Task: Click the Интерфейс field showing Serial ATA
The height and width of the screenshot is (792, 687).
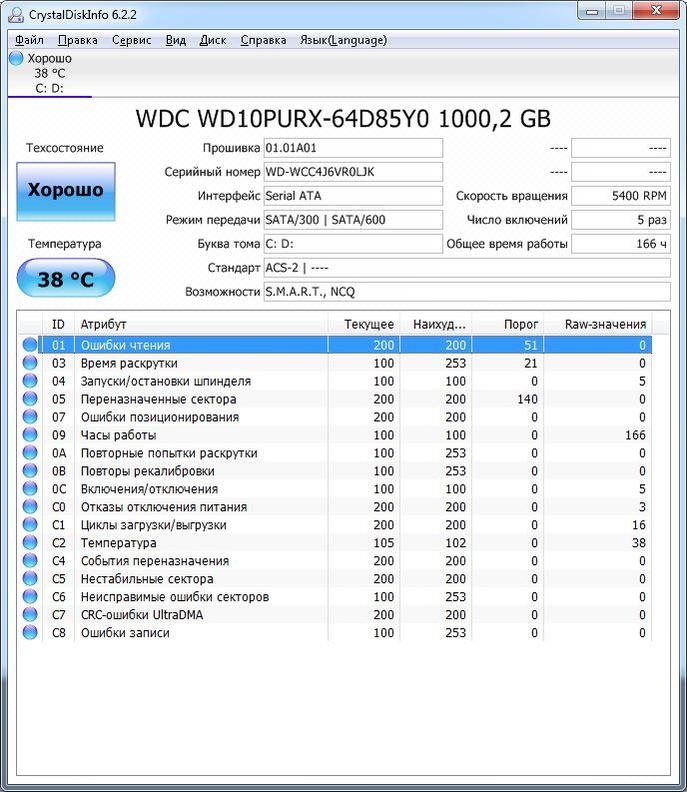Action: 353,196
